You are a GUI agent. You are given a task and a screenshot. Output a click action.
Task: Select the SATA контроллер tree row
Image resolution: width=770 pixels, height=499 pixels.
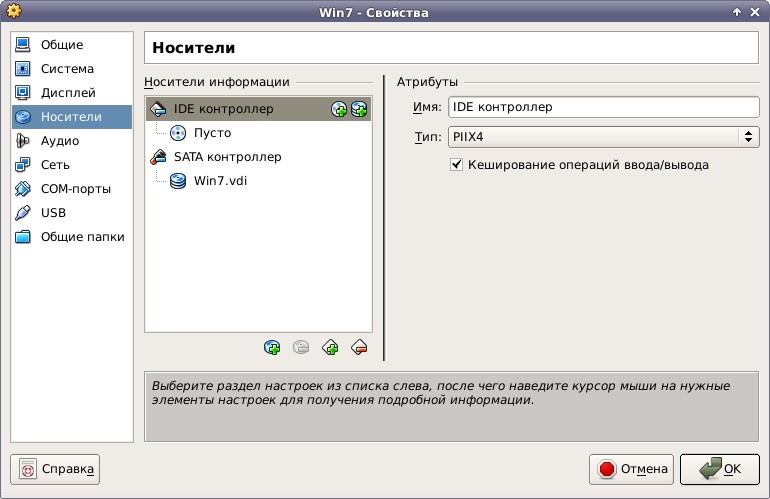[258, 157]
